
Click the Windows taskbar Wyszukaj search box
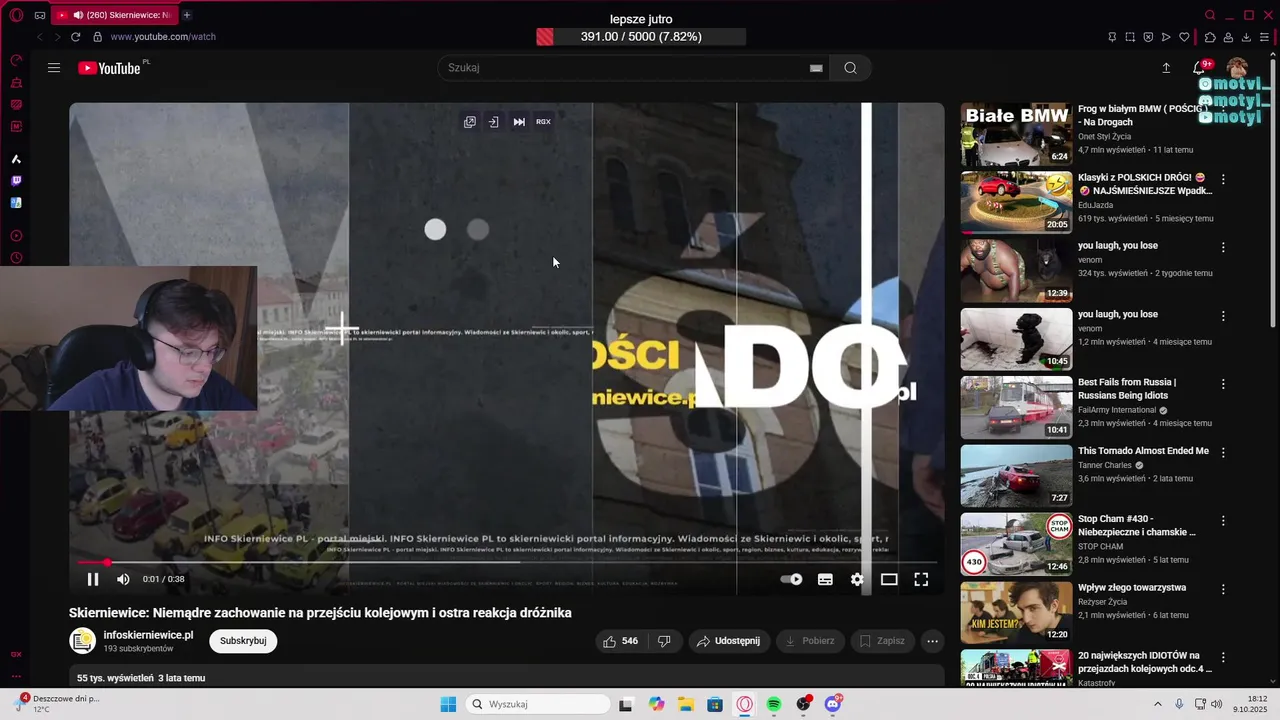[x=538, y=704]
